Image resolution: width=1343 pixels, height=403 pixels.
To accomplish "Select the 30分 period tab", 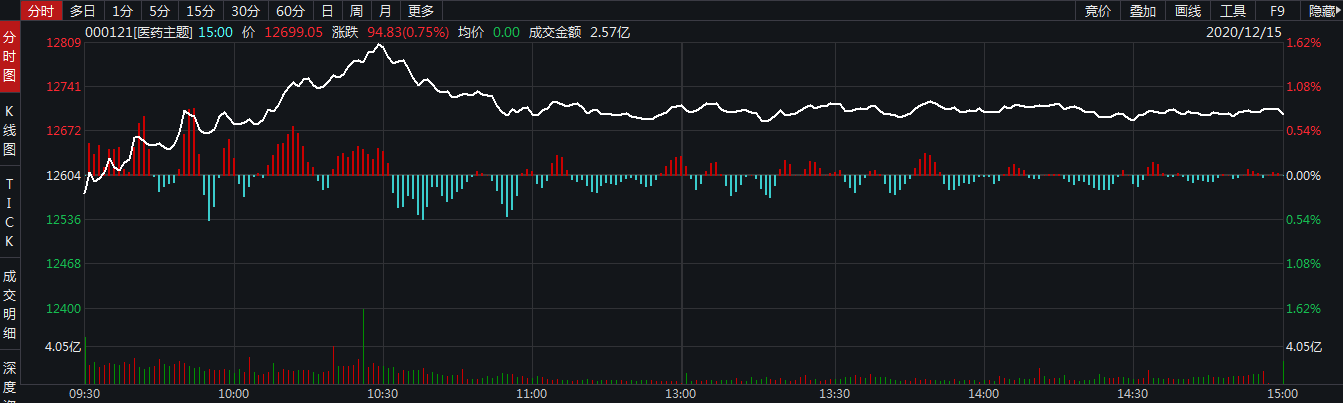I will point(245,11).
